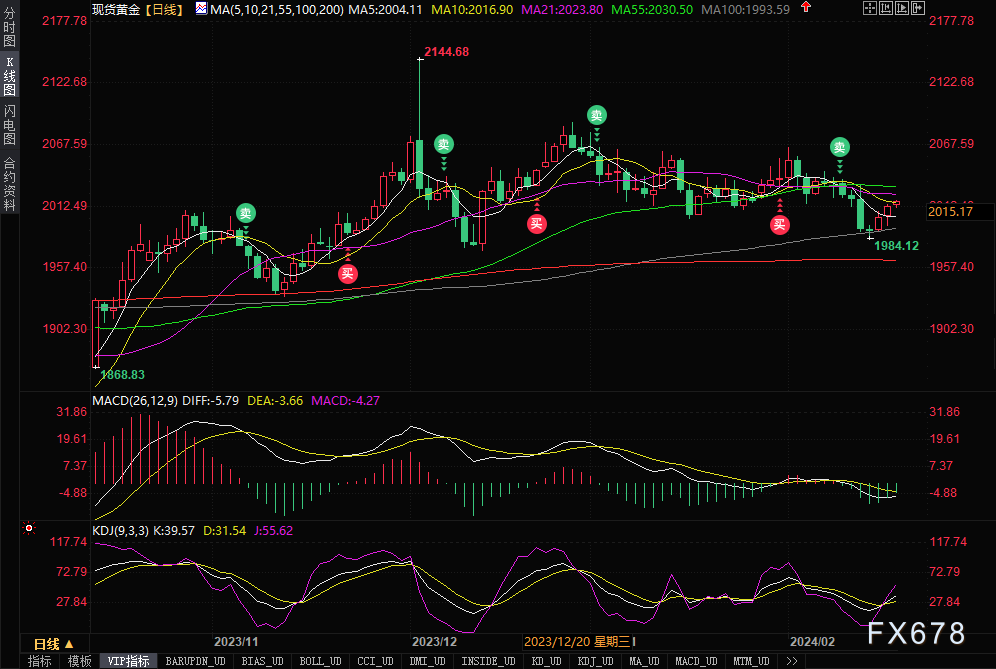Click the sell signal marker in February 2024
Screen dimensions: 996x669
point(839,147)
